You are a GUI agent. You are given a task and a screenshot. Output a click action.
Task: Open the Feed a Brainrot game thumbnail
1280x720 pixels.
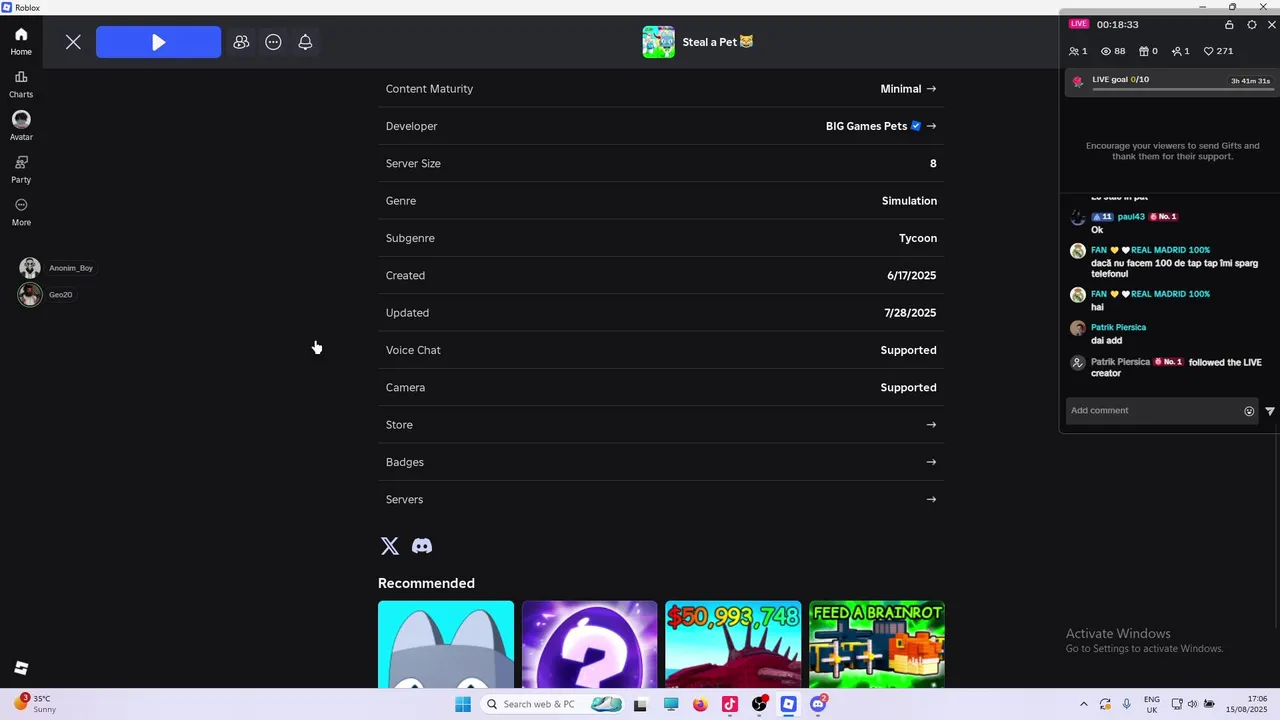point(877,644)
